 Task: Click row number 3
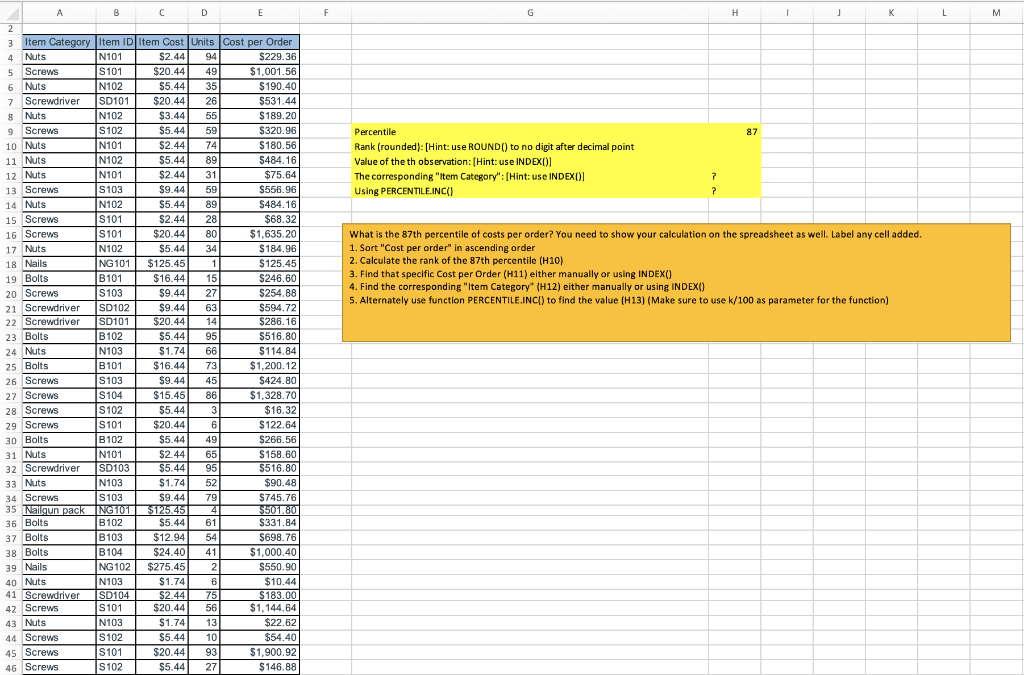[x=9, y=42]
